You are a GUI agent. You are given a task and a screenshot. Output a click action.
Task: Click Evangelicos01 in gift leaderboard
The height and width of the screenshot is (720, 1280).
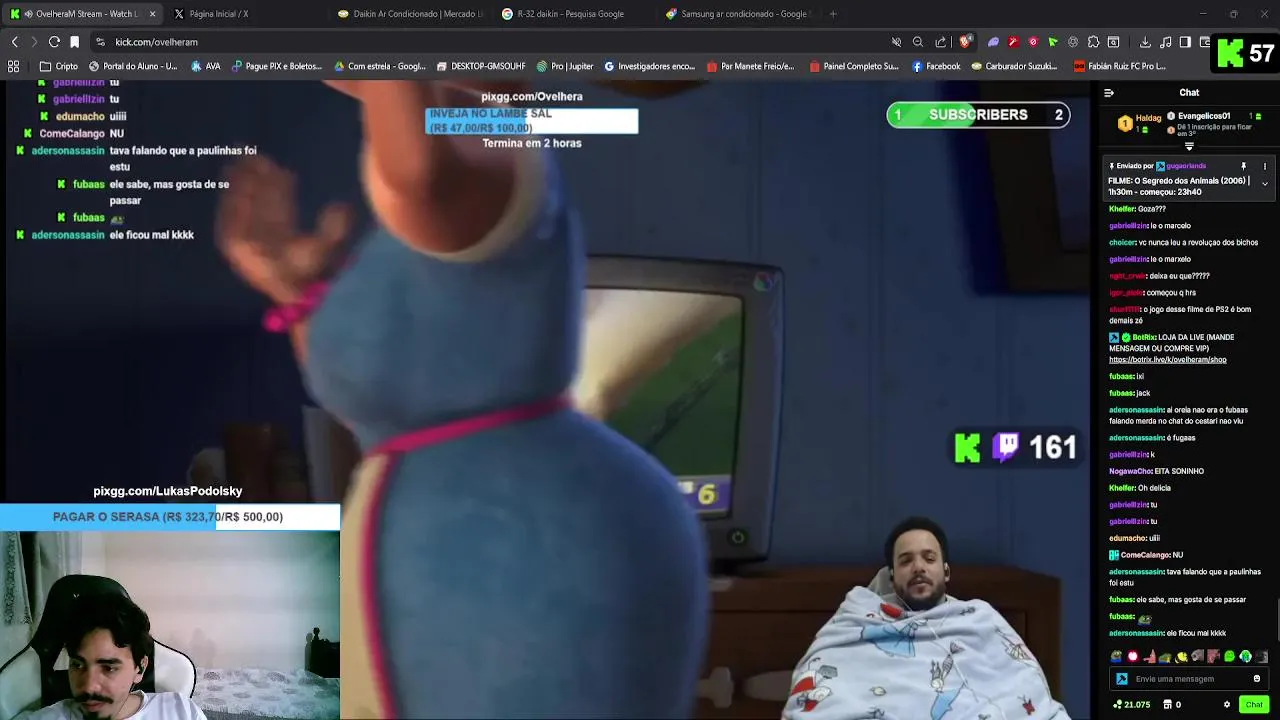click(x=1204, y=116)
